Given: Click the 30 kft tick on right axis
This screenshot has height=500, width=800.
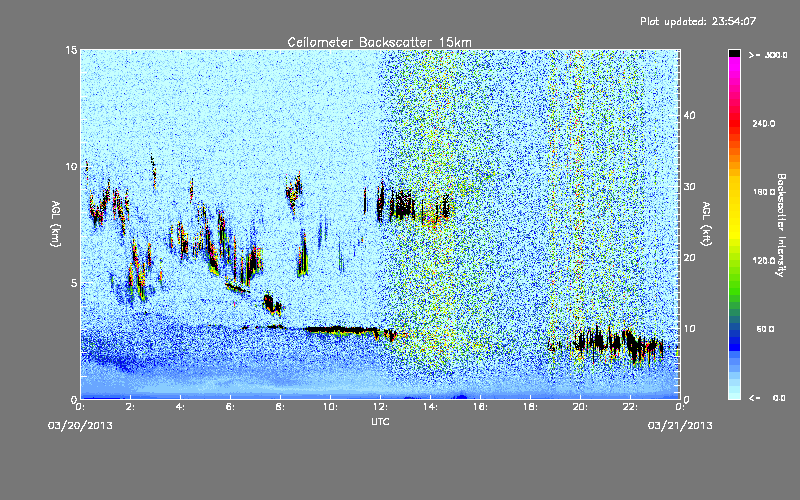Looking at the screenshot, I should tap(689, 186).
